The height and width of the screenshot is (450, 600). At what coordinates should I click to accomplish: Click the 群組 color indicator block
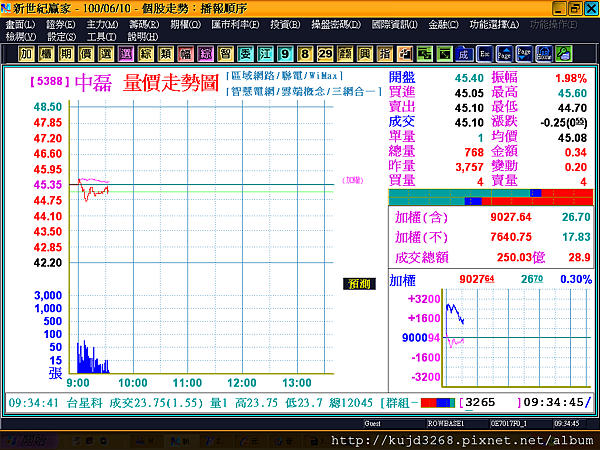point(438,403)
